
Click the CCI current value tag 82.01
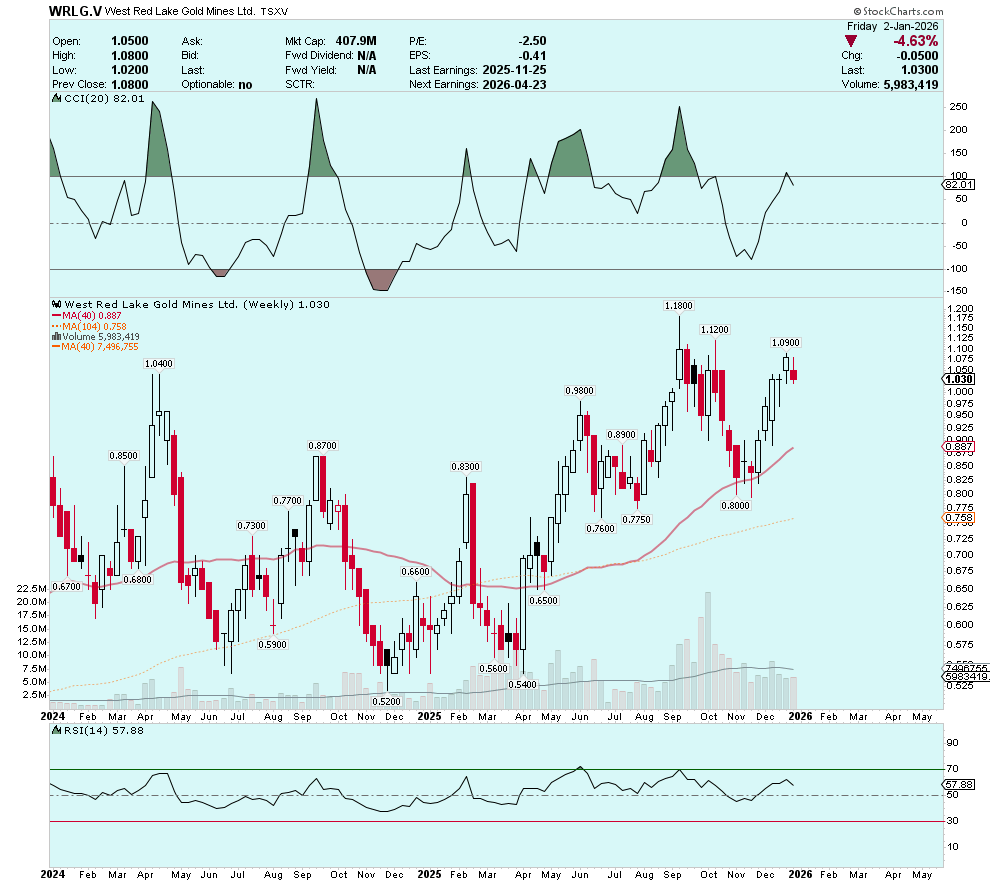click(958, 184)
